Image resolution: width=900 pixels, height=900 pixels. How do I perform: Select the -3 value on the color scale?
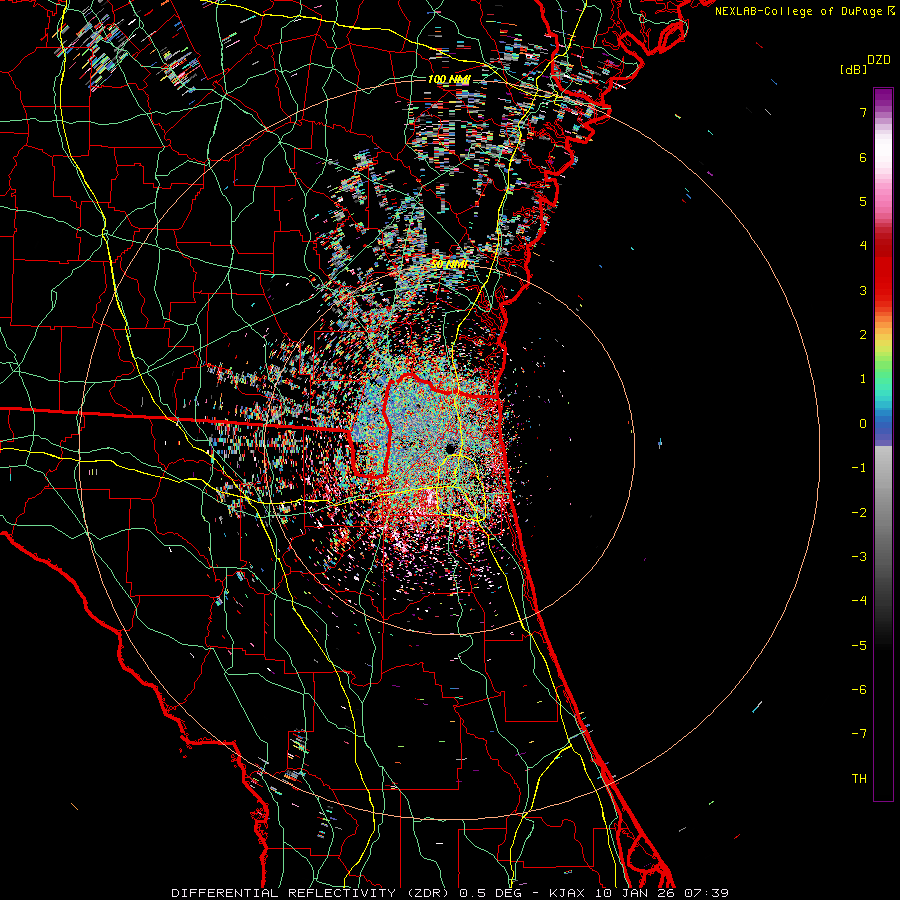tap(859, 557)
